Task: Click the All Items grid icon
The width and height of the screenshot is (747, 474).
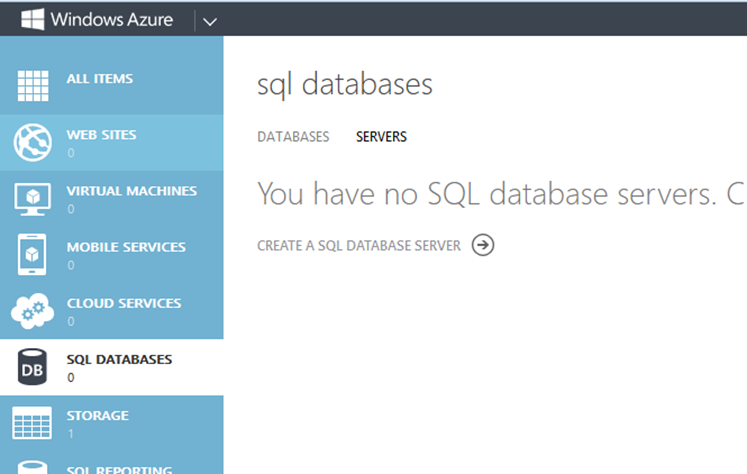Action: pyautogui.click(x=33, y=86)
